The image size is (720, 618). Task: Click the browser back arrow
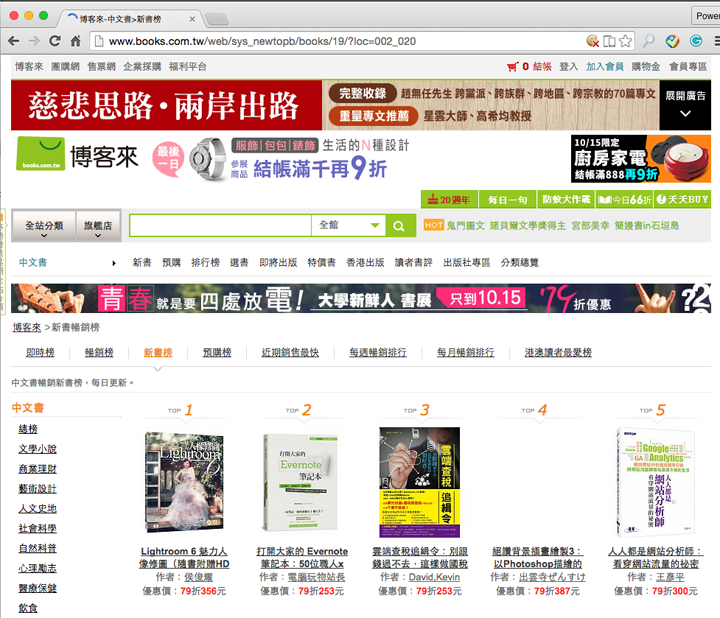14,41
